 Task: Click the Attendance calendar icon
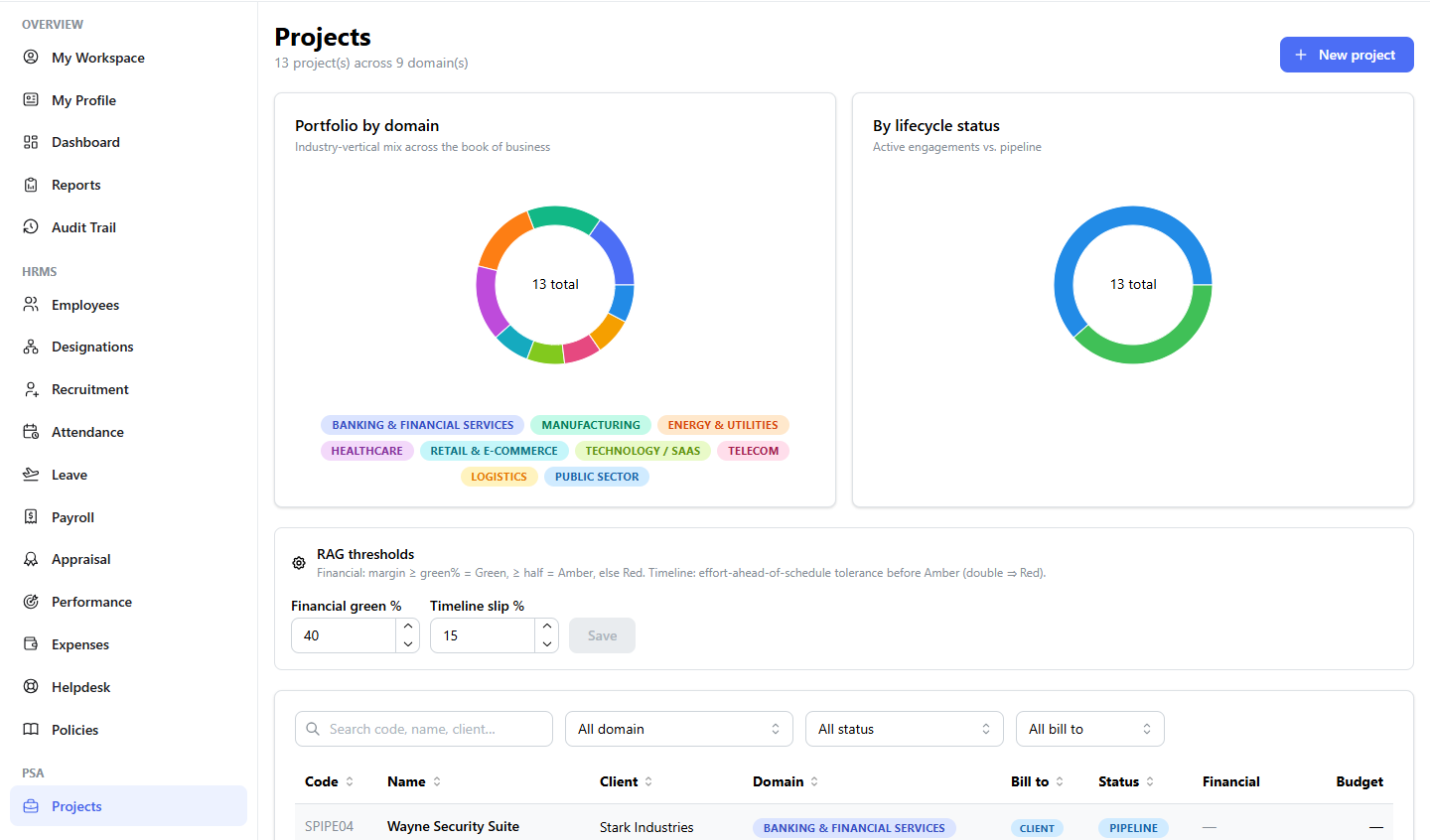tap(31, 431)
